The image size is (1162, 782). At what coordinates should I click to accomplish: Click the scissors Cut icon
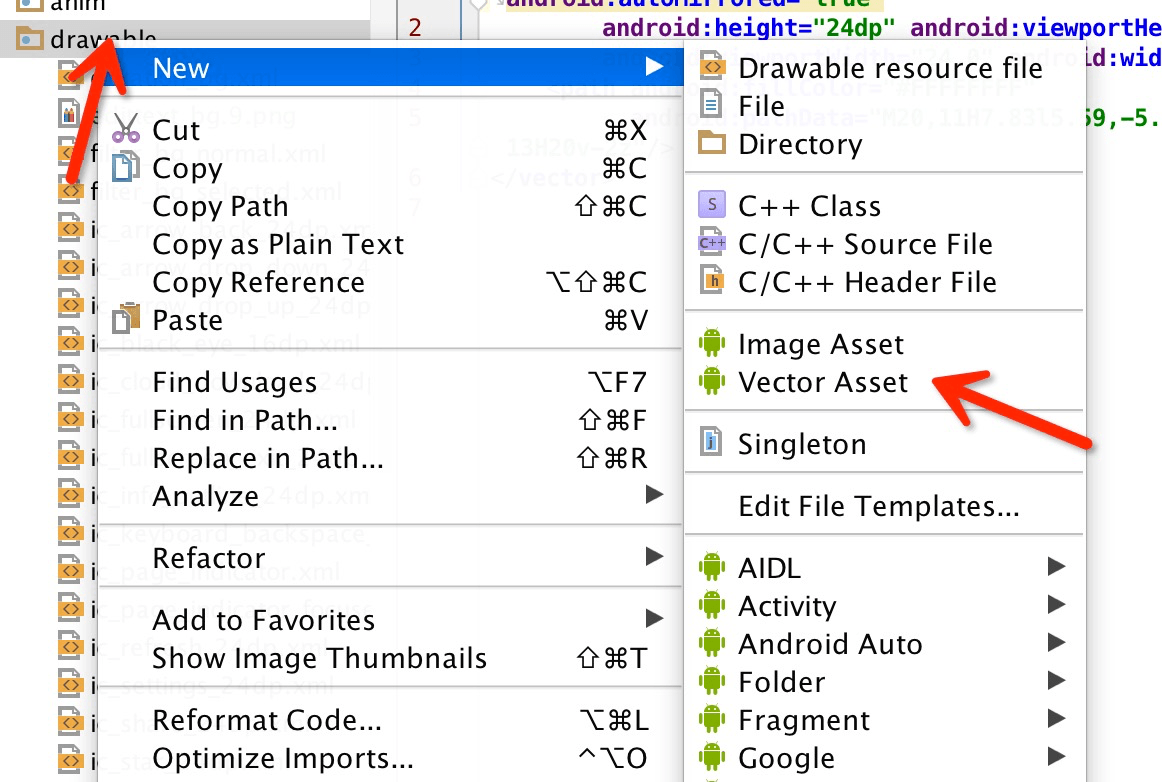(x=126, y=129)
